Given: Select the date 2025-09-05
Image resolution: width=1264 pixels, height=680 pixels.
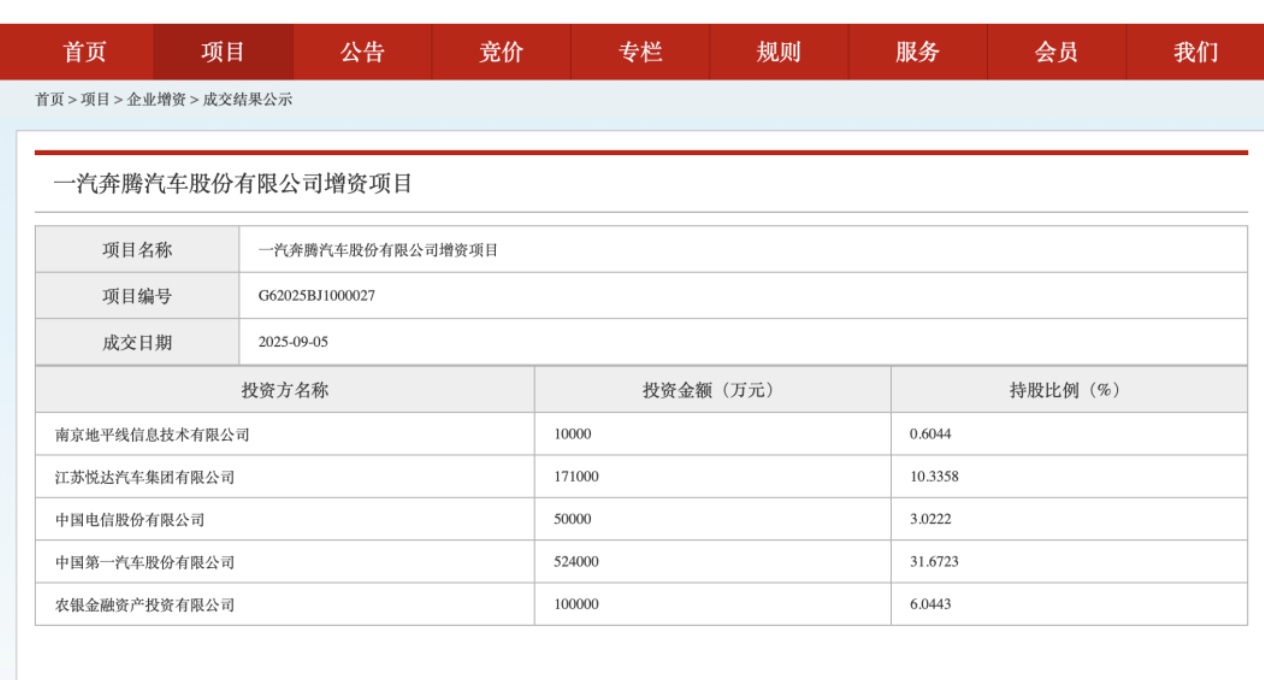Looking at the screenshot, I should 293,342.
